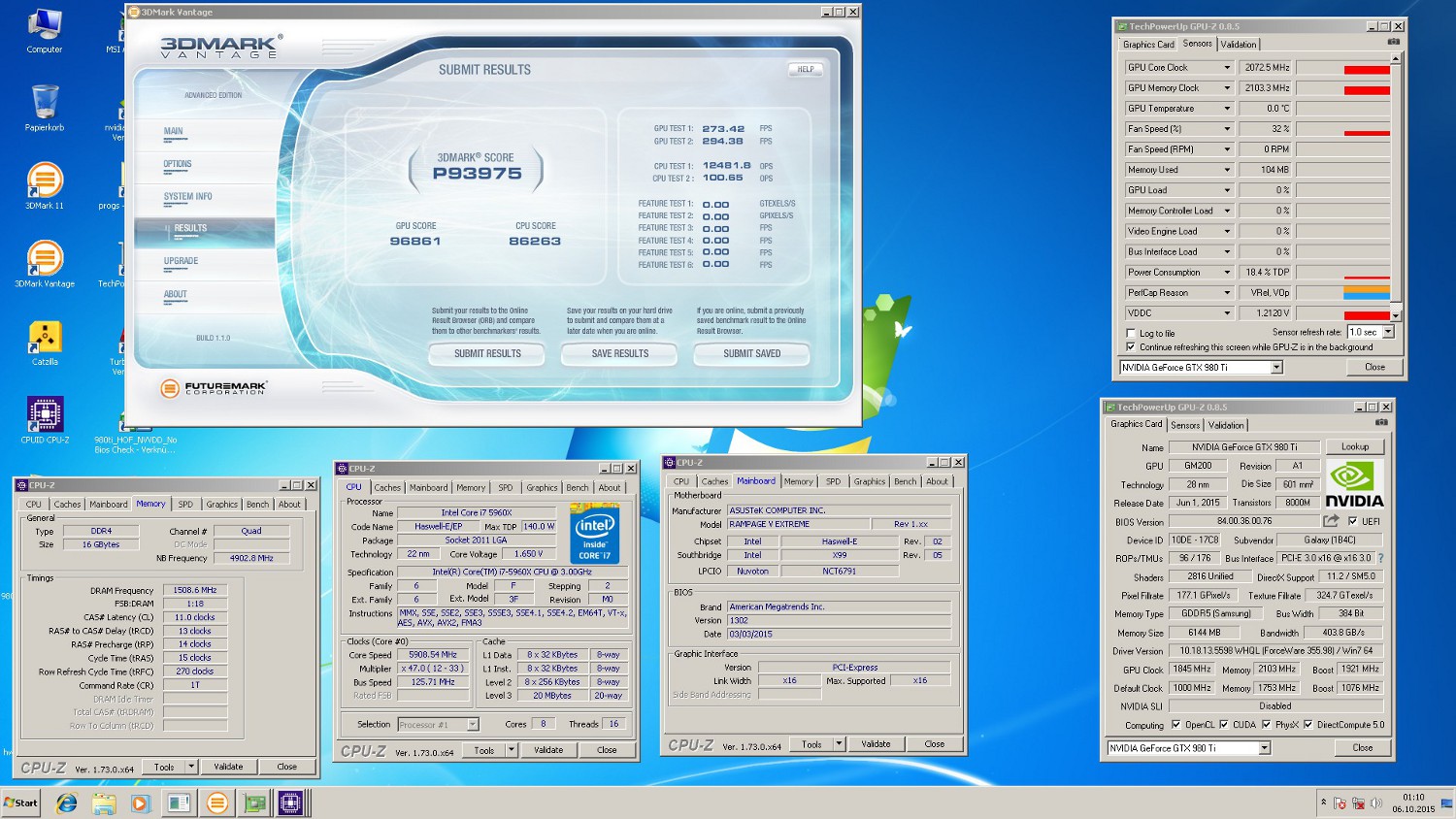
Task: Click the Action Center flag icon in the tray
Action: click(1340, 803)
